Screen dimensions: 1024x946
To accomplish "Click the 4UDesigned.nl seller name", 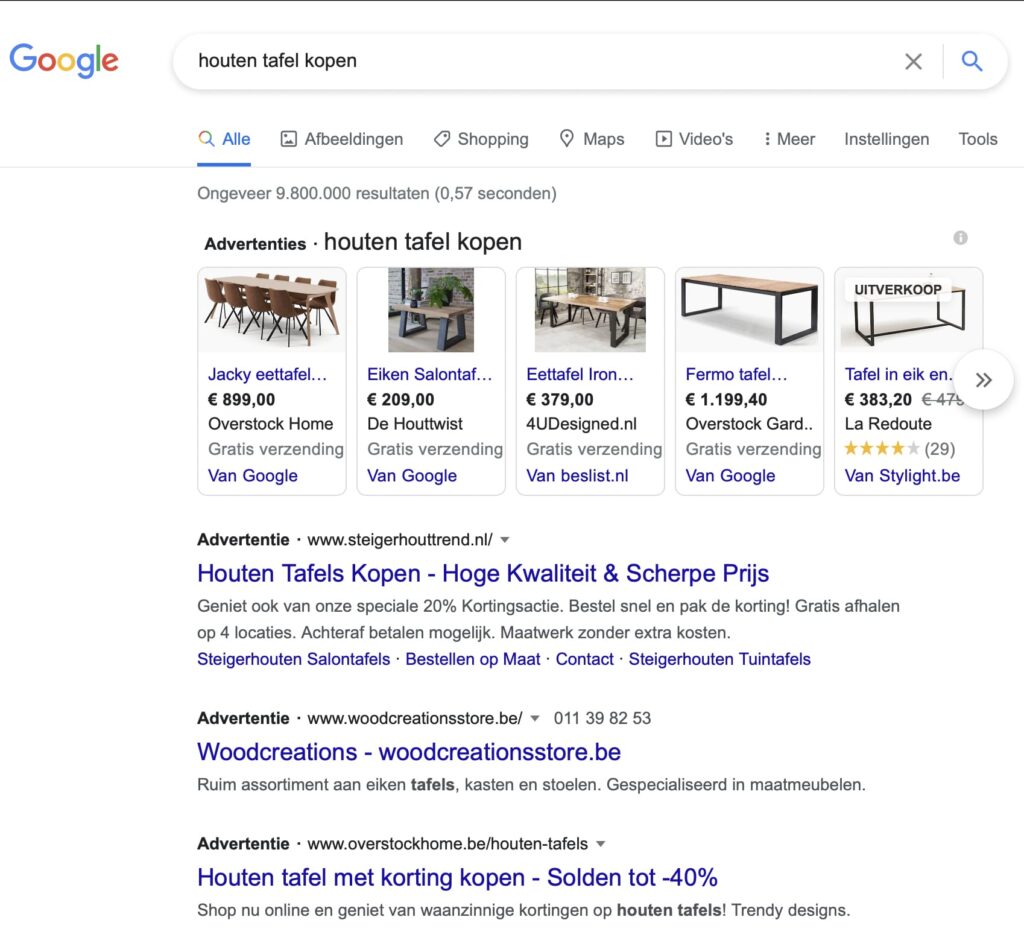I will click(x=581, y=424).
